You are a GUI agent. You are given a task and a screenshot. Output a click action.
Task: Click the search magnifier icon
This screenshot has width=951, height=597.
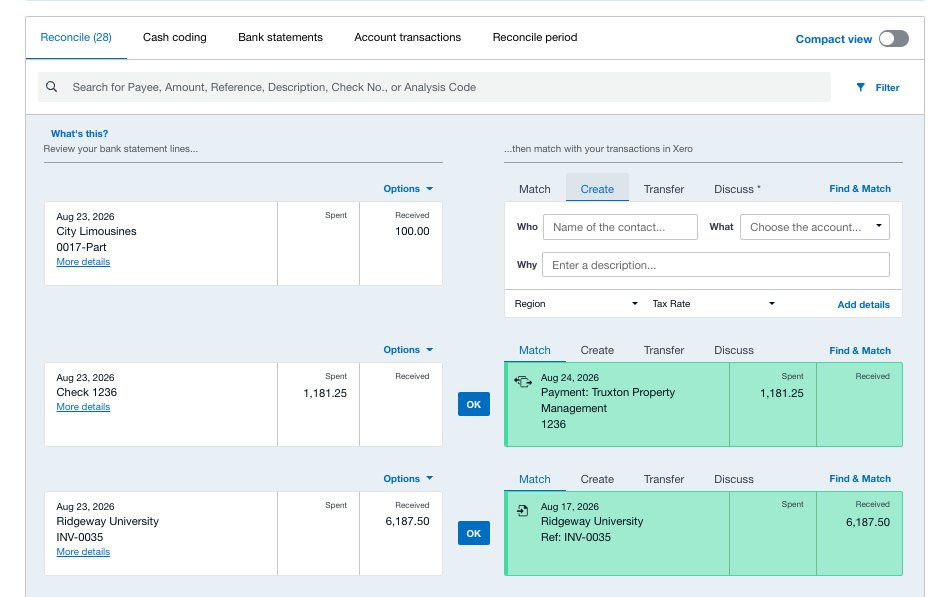[x=52, y=87]
